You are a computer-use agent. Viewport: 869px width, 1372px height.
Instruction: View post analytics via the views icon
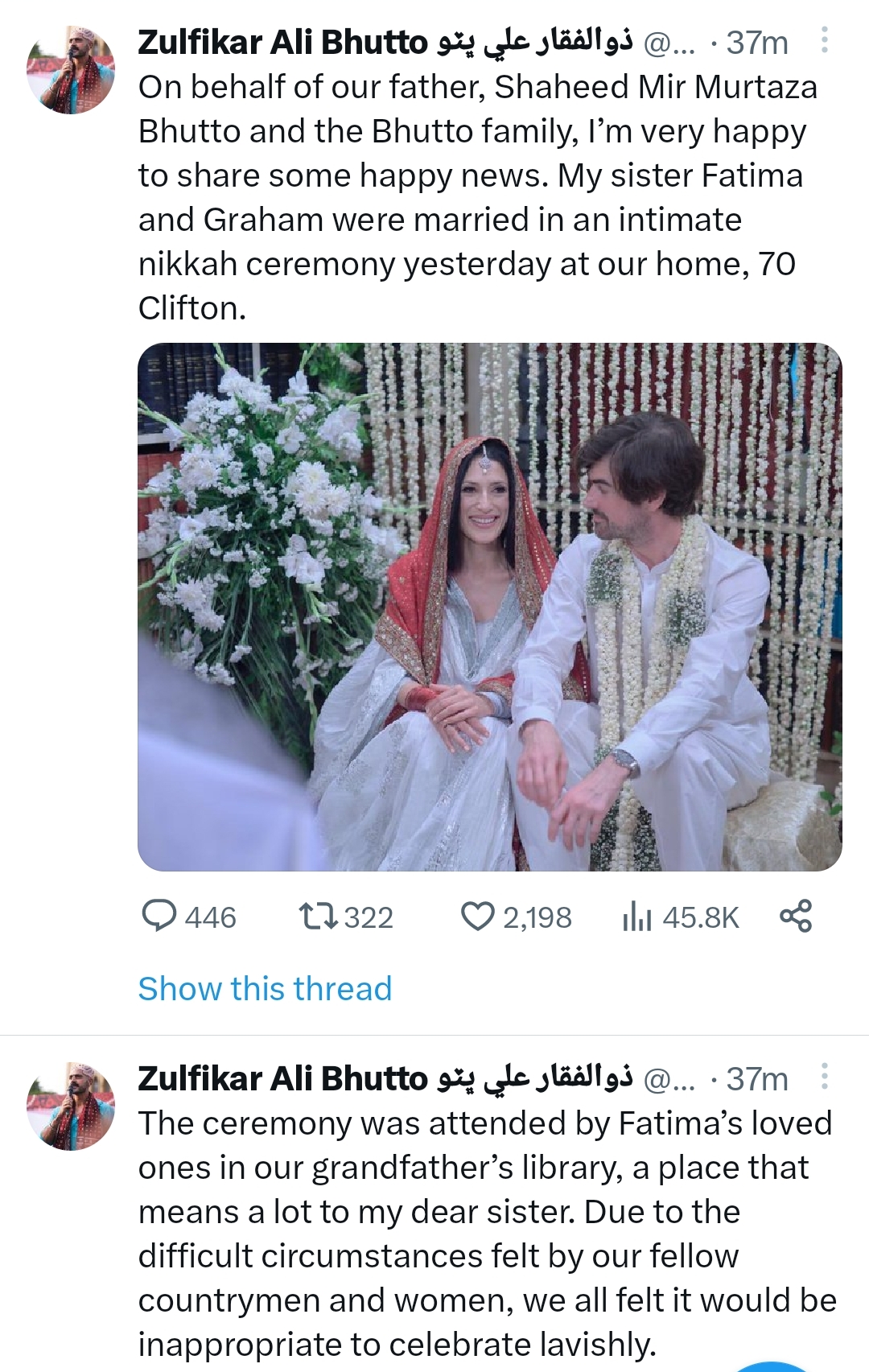point(636,914)
